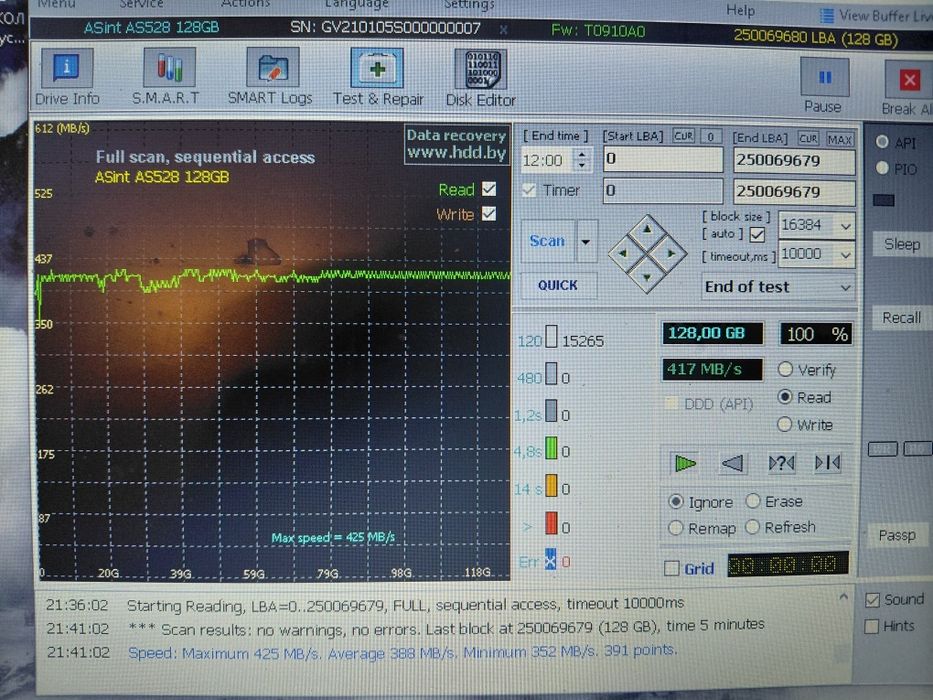Enable the Grid checkbox
Screen dimensions: 933x700
[671, 568]
